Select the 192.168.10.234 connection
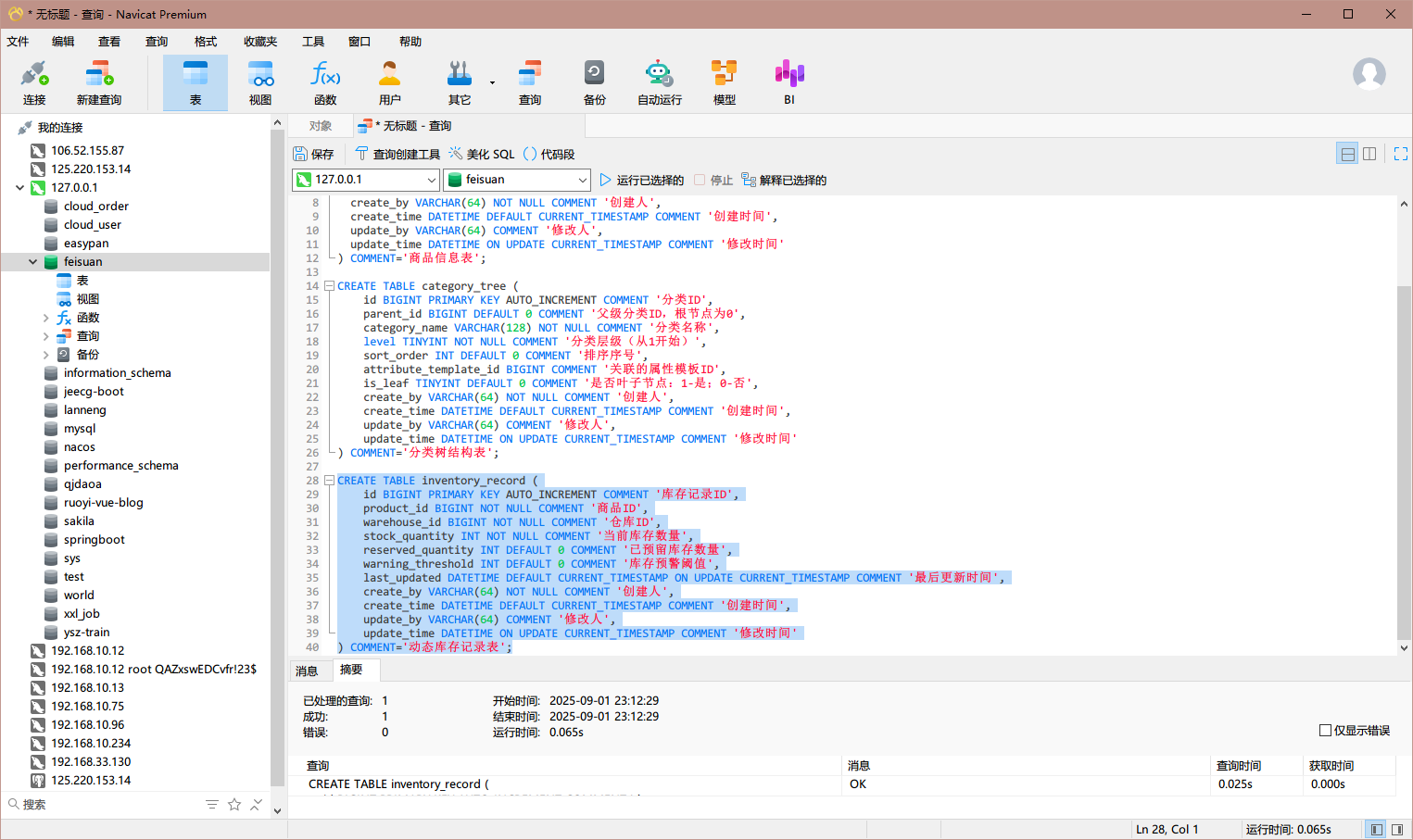The width and height of the screenshot is (1413, 840). (91, 744)
